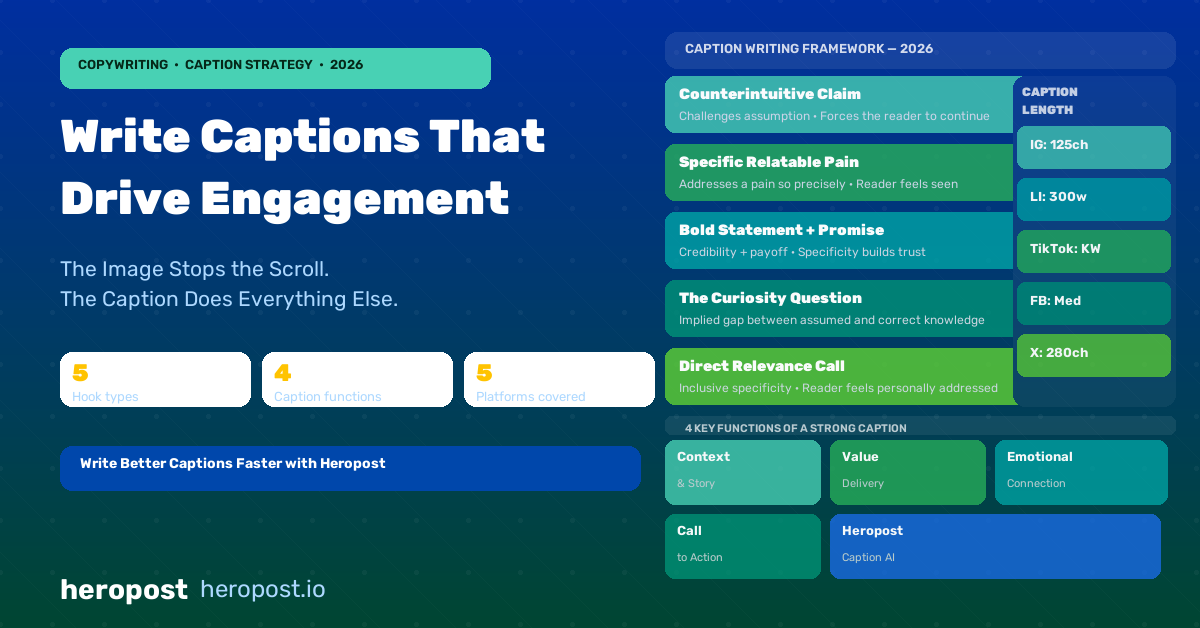Choose the Bold Statement + Promise card
The height and width of the screenshot is (628, 1200).
point(838,241)
